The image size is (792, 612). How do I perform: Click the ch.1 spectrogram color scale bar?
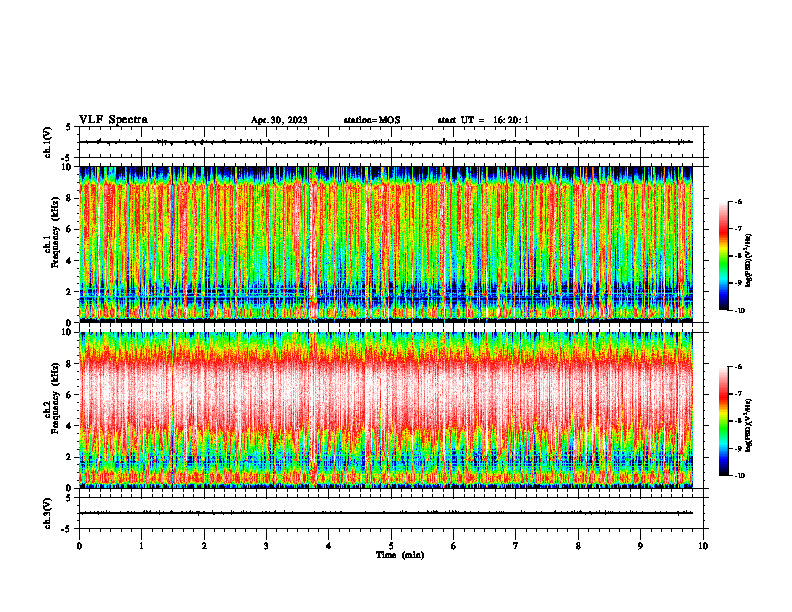coord(723,256)
